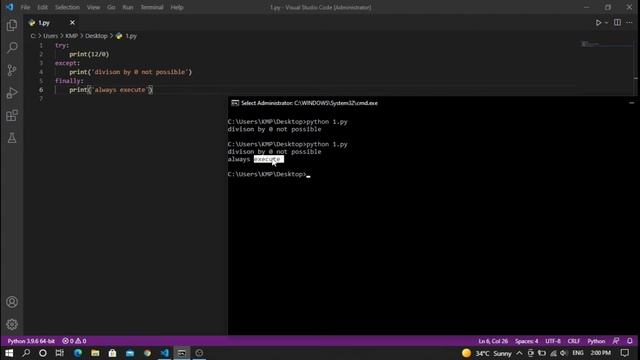The width and height of the screenshot is (640, 360).
Task: Open Run and Debug view
Action: [12, 93]
